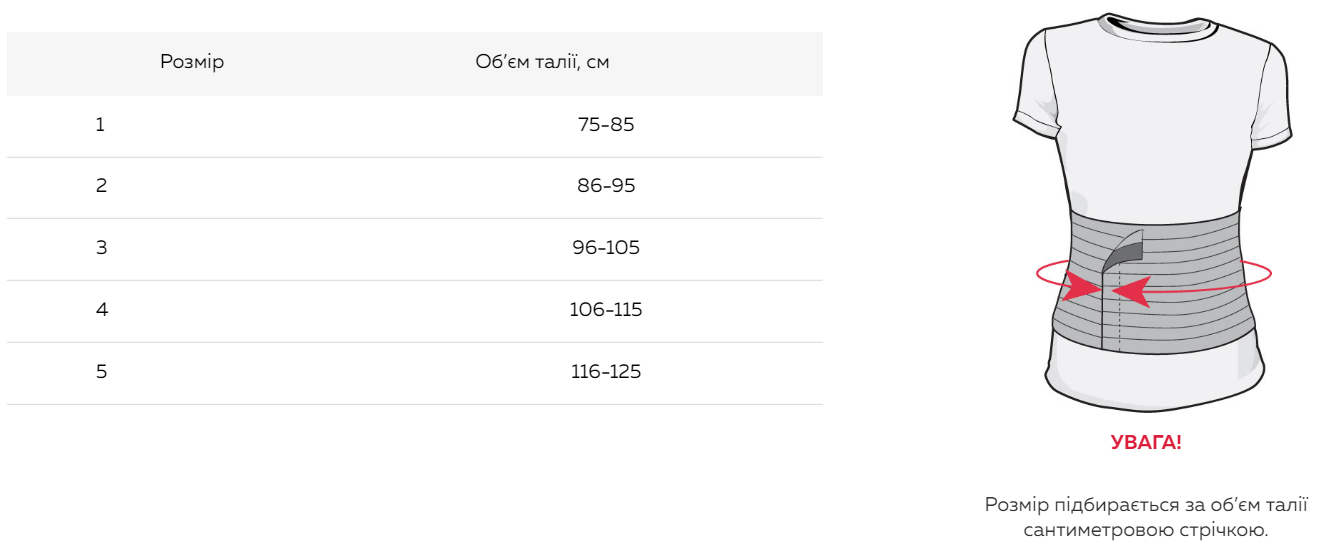The width and height of the screenshot is (1322, 552).
Task: Select size 2 in the table
Action: pos(101,186)
